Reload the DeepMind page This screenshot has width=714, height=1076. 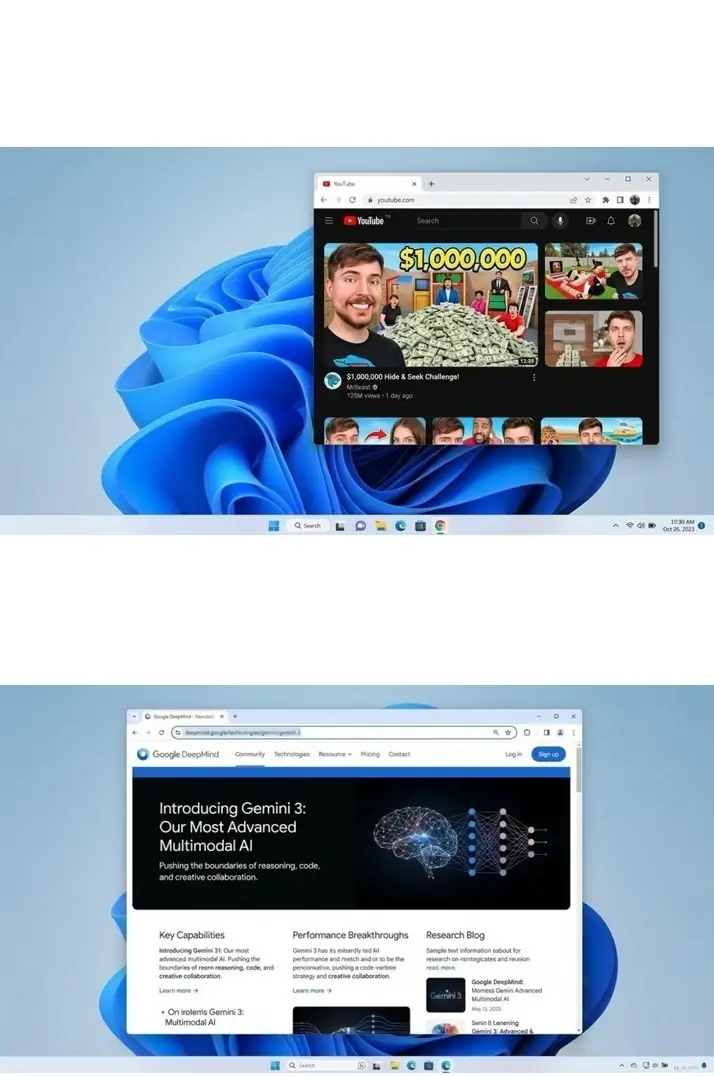161,733
